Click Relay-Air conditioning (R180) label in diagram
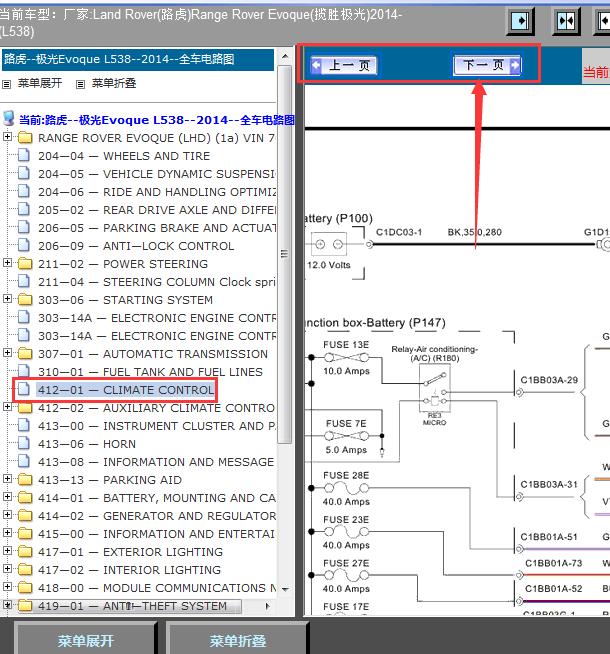Image resolution: width=610 pixels, height=654 pixels. [x=434, y=354]
